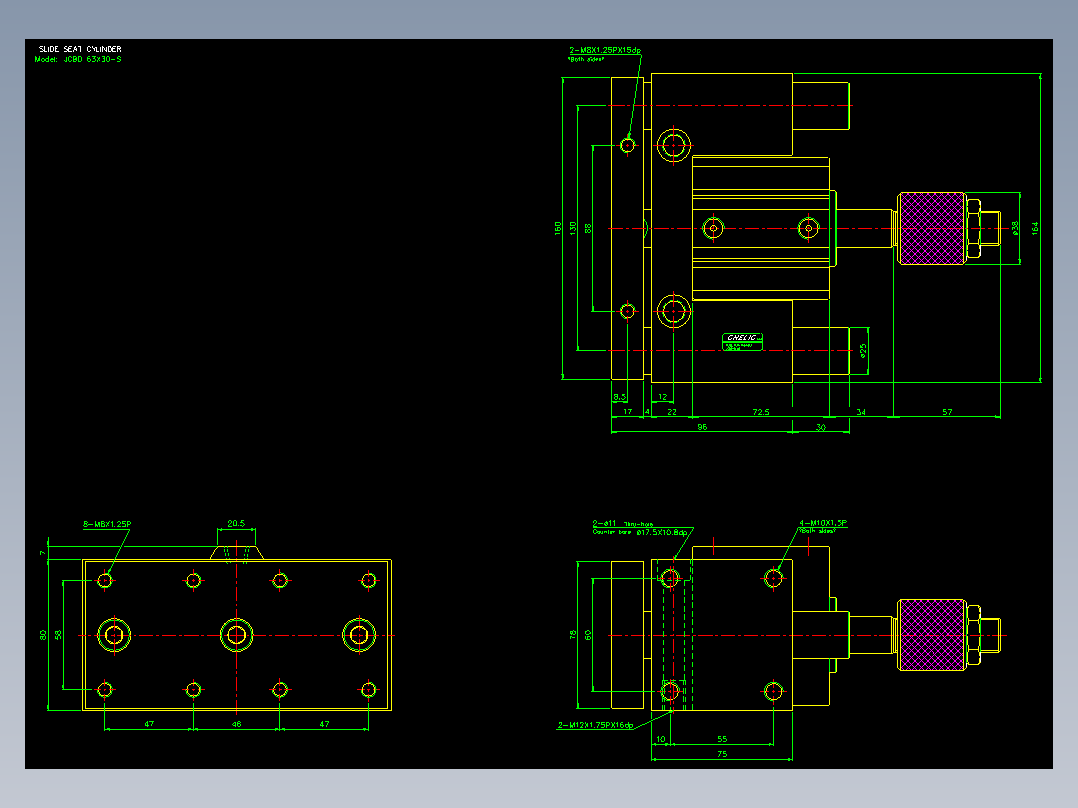The width and height of the screenshot is (1078, 808).
Task: Click the '80' vertical dimension
Action: click(43, 635)
